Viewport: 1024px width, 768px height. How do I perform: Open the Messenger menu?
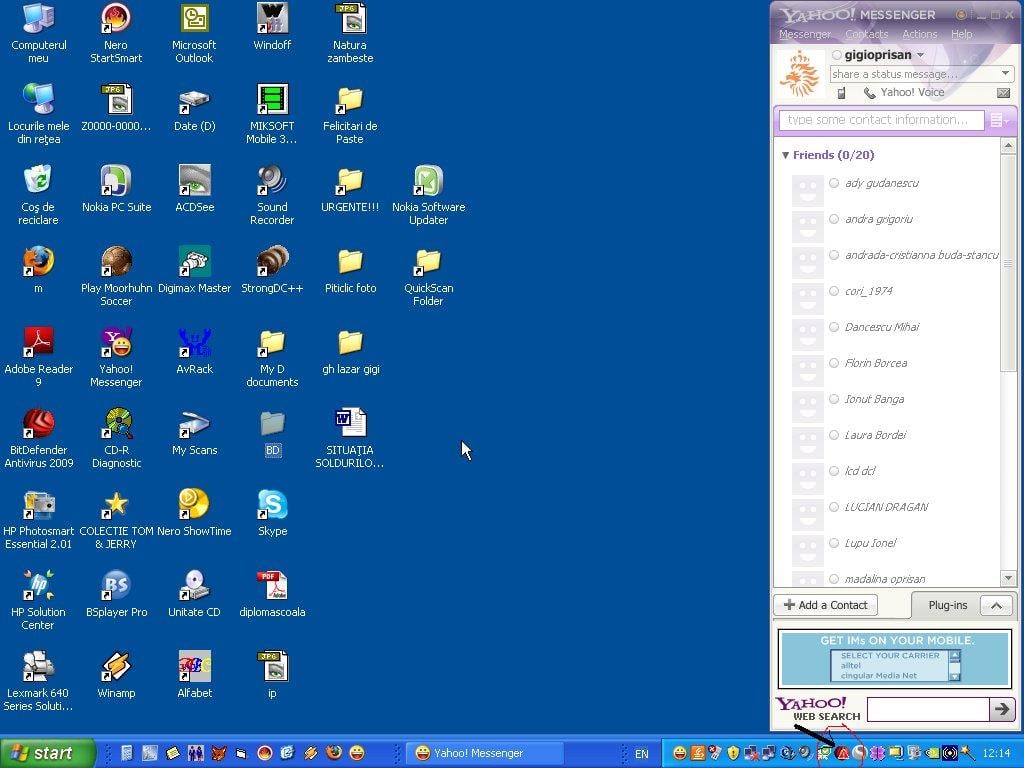tap(805, 35)
